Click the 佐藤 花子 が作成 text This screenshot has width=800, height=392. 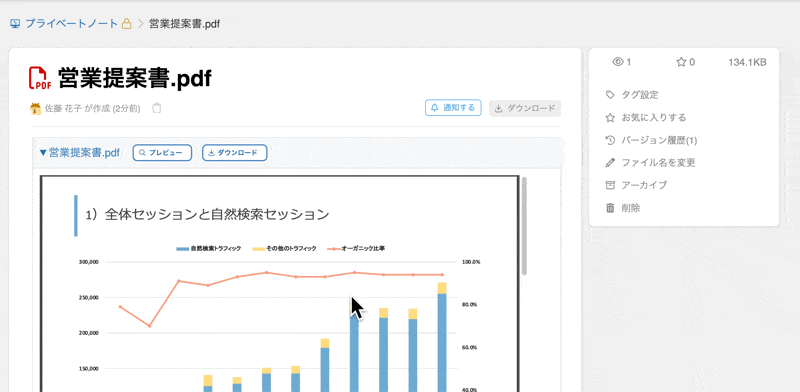77,108
